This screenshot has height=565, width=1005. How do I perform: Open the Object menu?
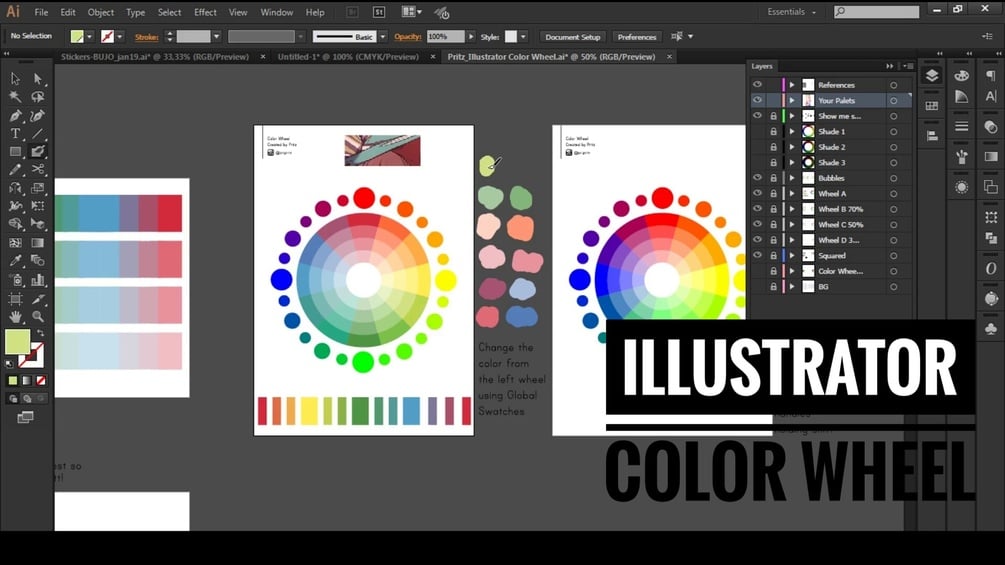[x=101, y=12]
